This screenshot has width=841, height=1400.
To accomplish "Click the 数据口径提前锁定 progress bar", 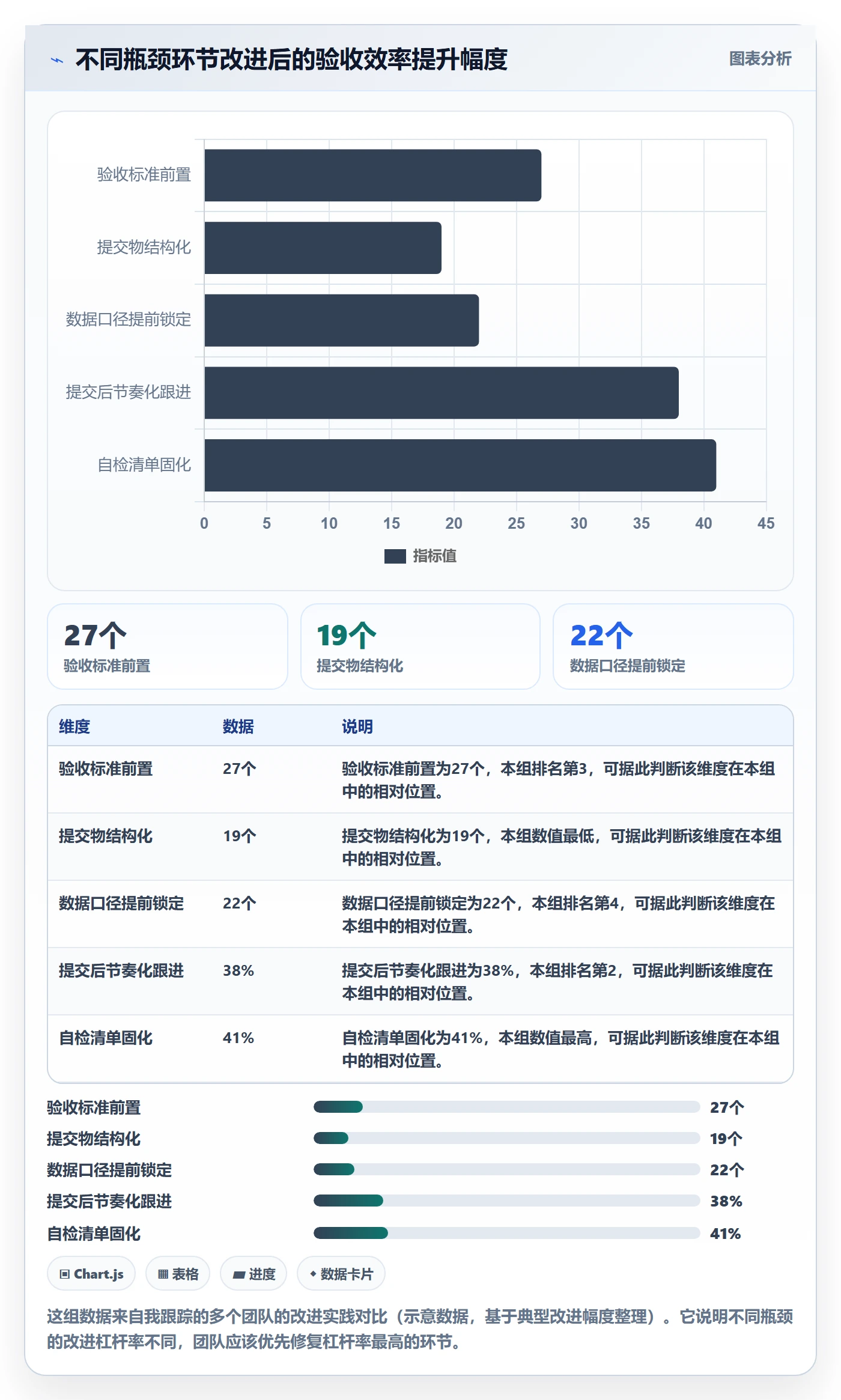I will click(x=507, y=1169).
